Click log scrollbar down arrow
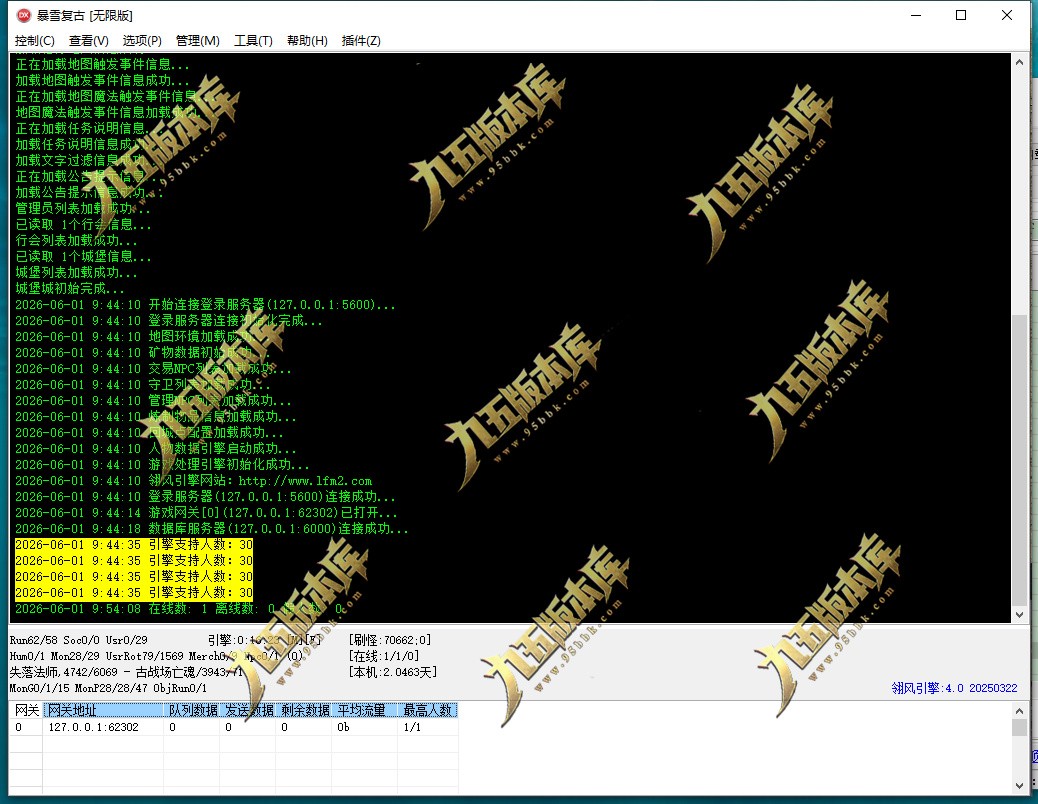The height and width of the screenshot is (804, 1038). click(x=1019, y=614)
